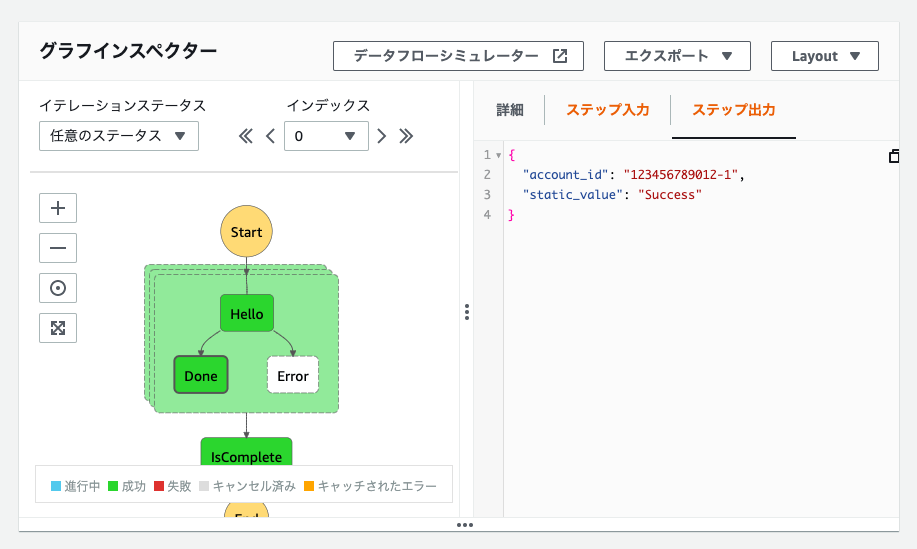Viewport: 917px width, 549px height.
Task: Click the "account_id" key in JSON output
Action: coord(566,175)
